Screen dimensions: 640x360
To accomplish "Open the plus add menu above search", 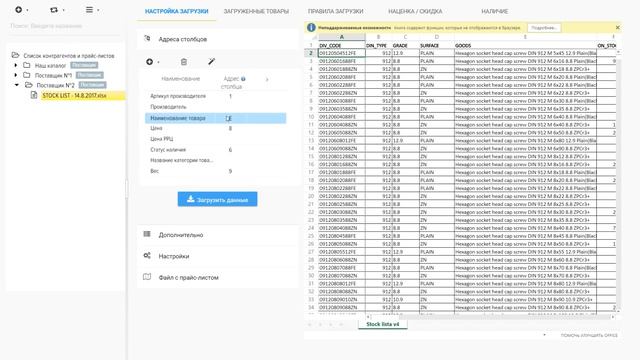I will pyautogui.click(x=21, y=10).
